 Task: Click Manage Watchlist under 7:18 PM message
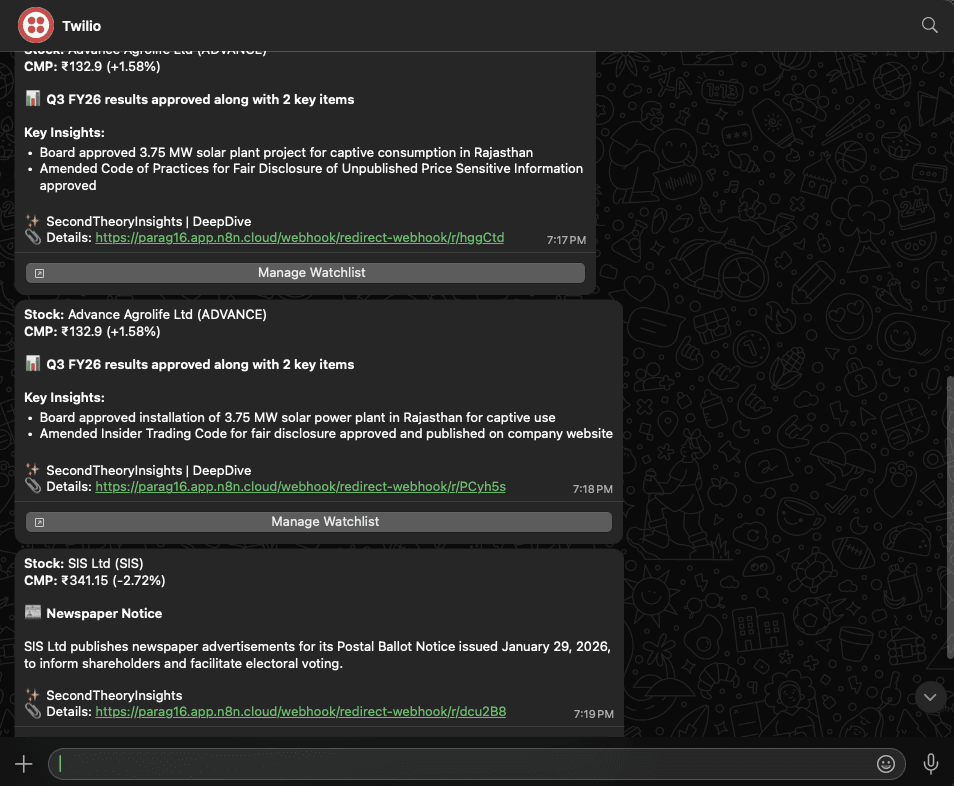[319, 521]
